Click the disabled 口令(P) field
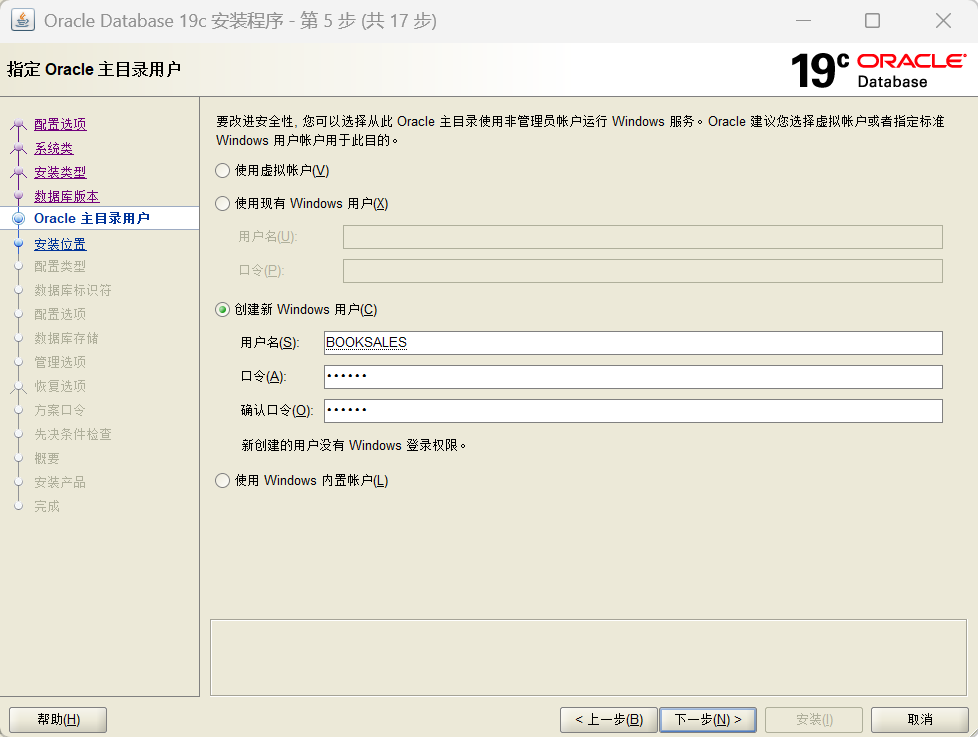 (642, 271)
